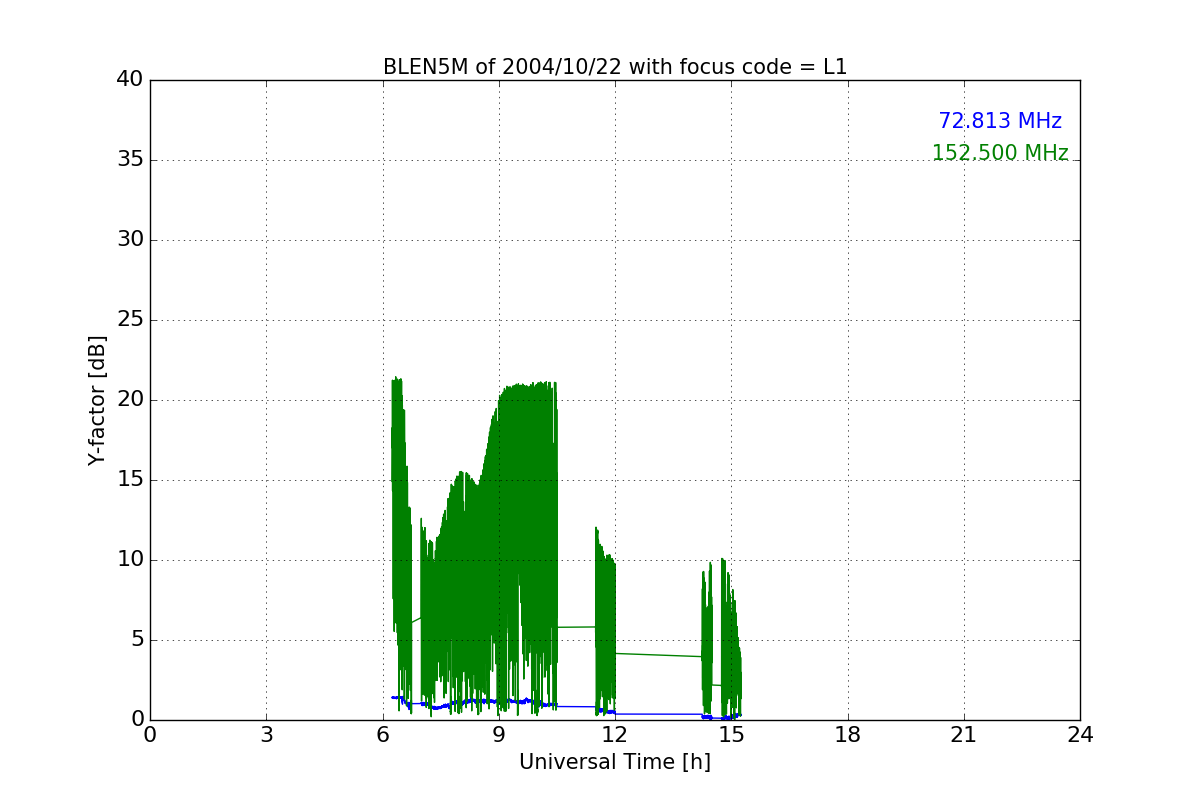Click the x-axis tick label '9'

499,735
